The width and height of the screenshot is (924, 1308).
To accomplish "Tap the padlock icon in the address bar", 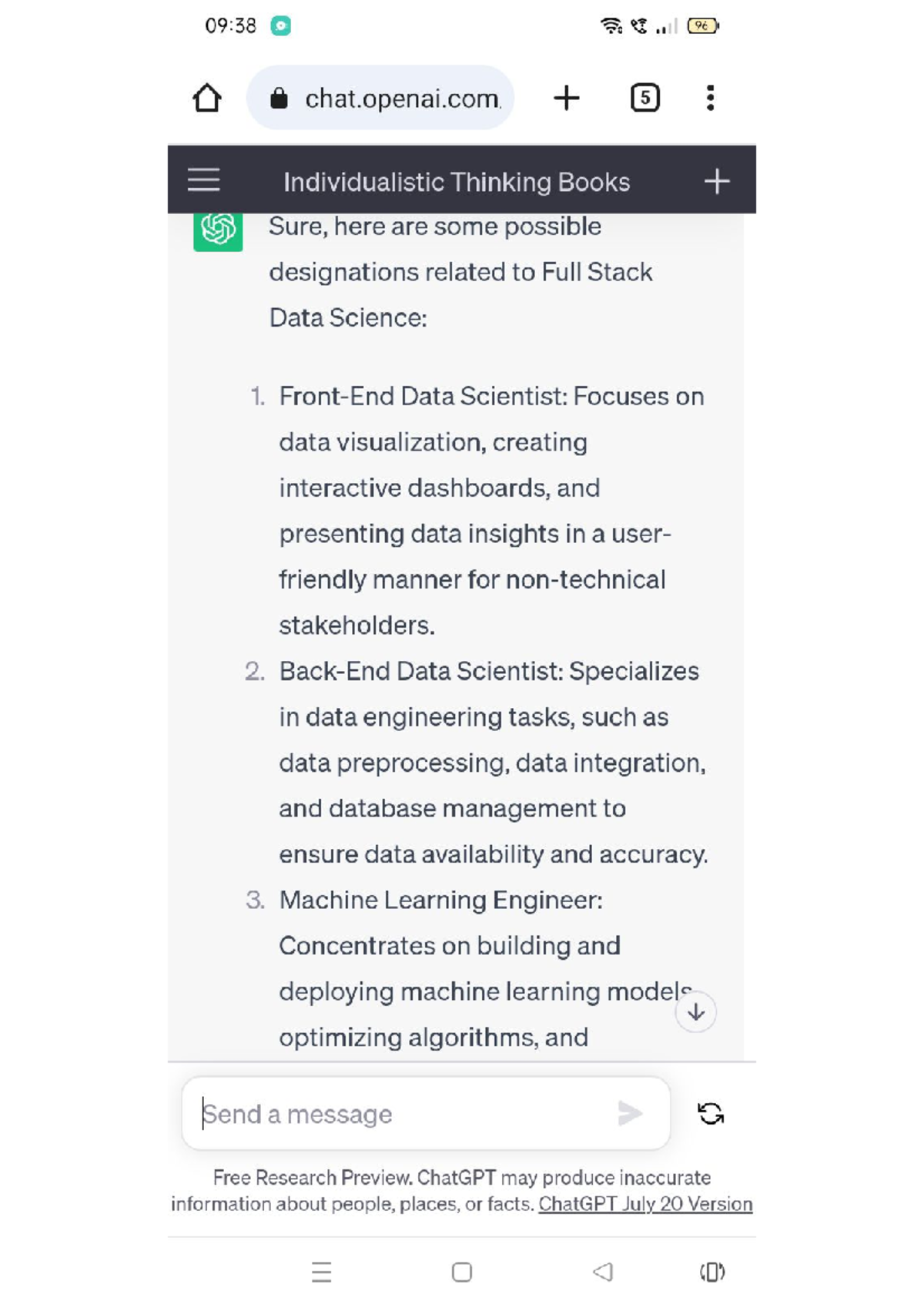I will pos(280,97).
